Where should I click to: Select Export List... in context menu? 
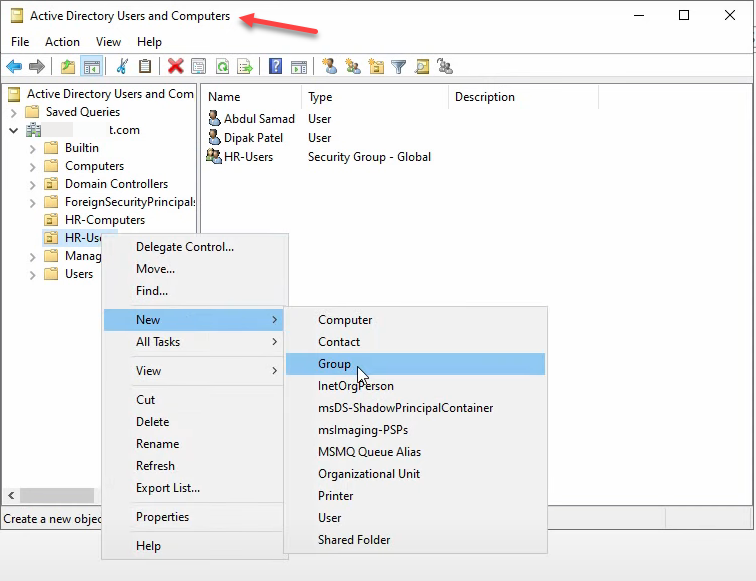point(193,488)
